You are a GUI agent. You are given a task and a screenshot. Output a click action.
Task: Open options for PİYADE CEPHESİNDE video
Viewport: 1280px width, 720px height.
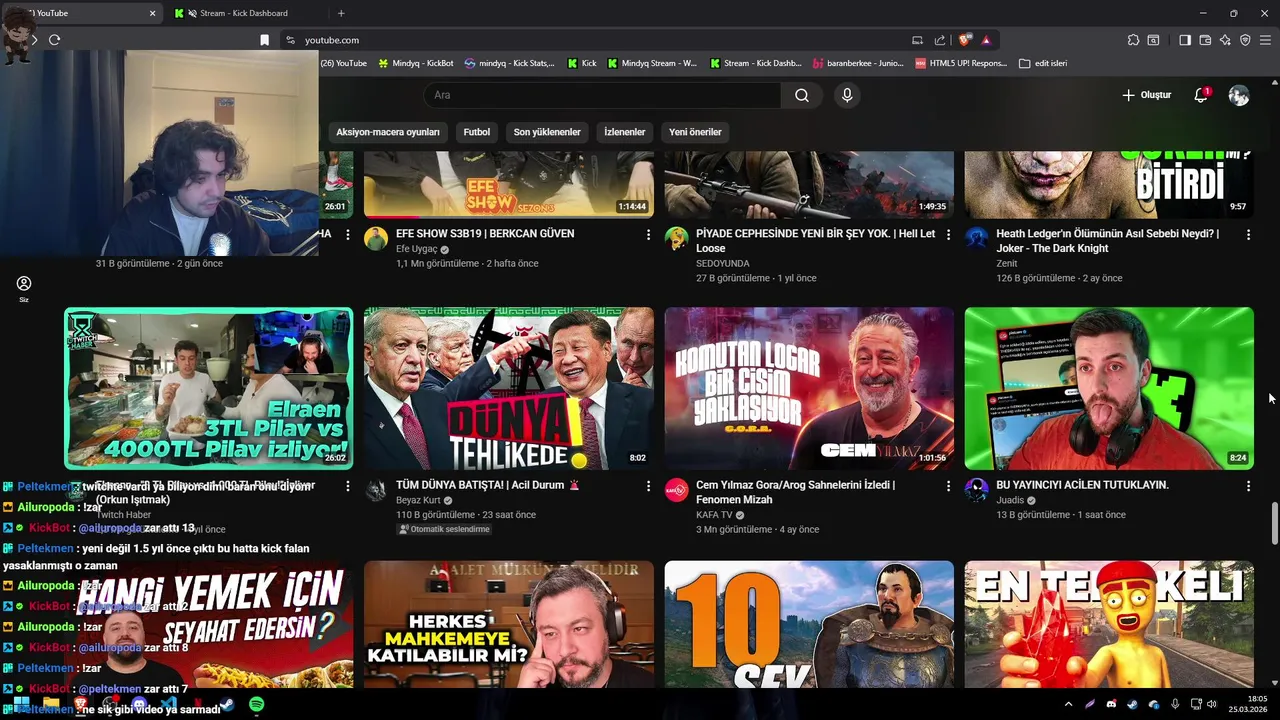pos(948,234)
